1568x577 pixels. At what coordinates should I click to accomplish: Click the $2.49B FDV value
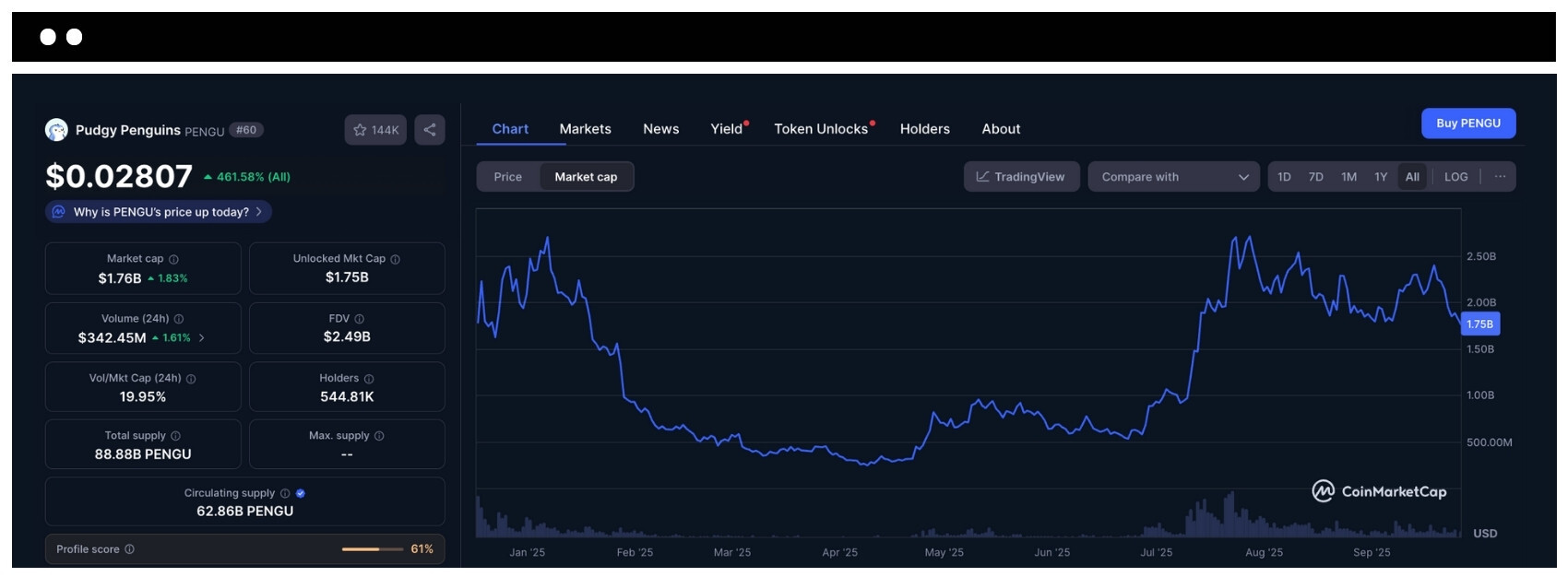[x=347, y=337]
